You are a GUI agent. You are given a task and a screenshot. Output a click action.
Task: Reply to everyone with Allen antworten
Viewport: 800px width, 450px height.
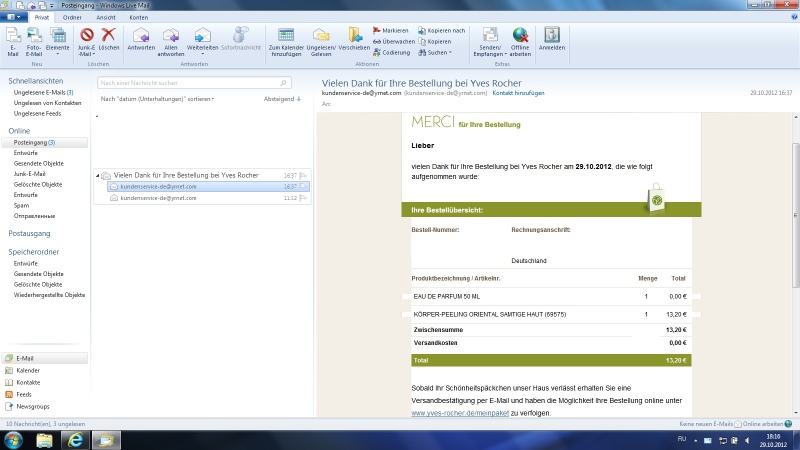tap(171, 42)
